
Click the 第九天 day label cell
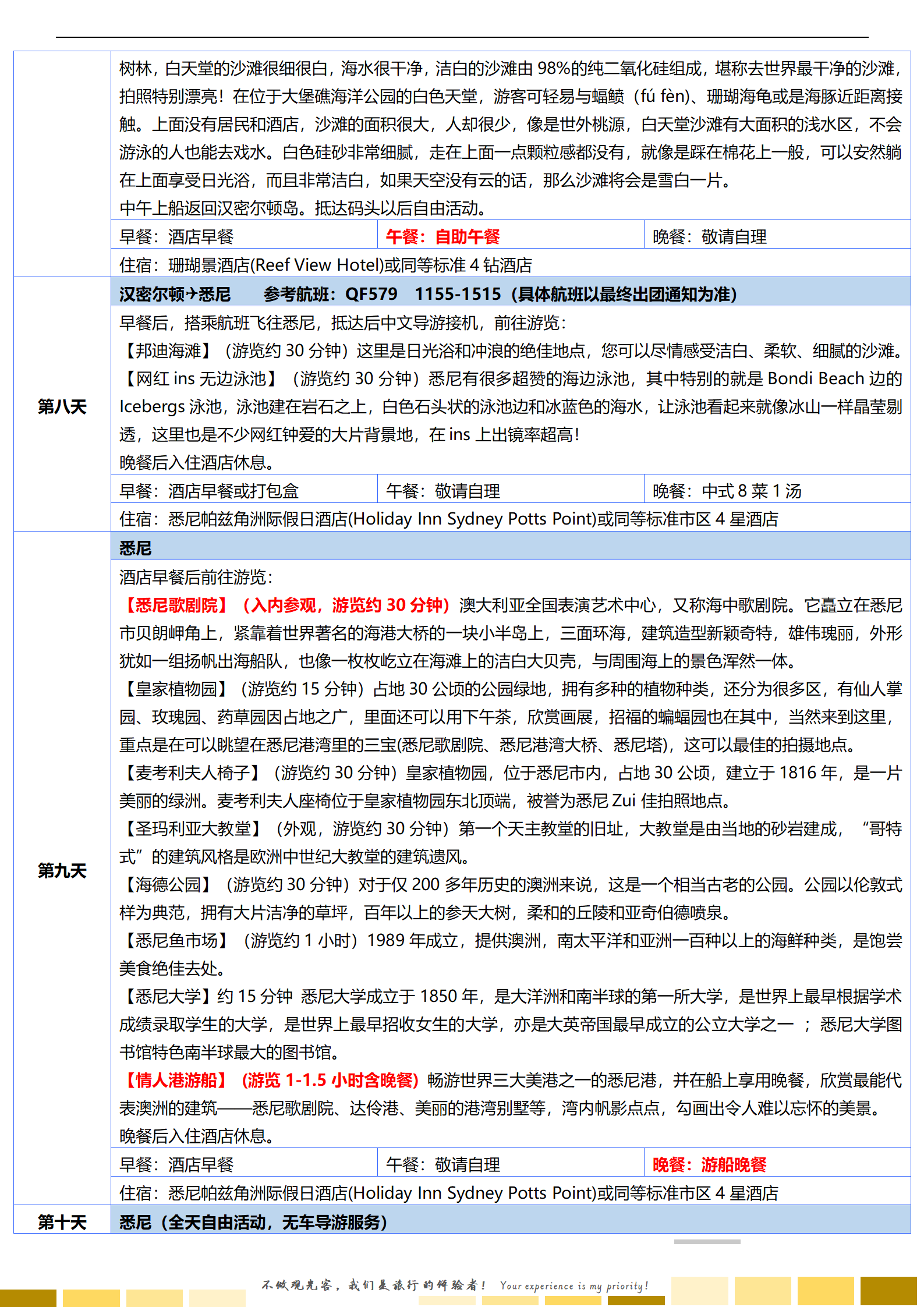coord(62,870)
